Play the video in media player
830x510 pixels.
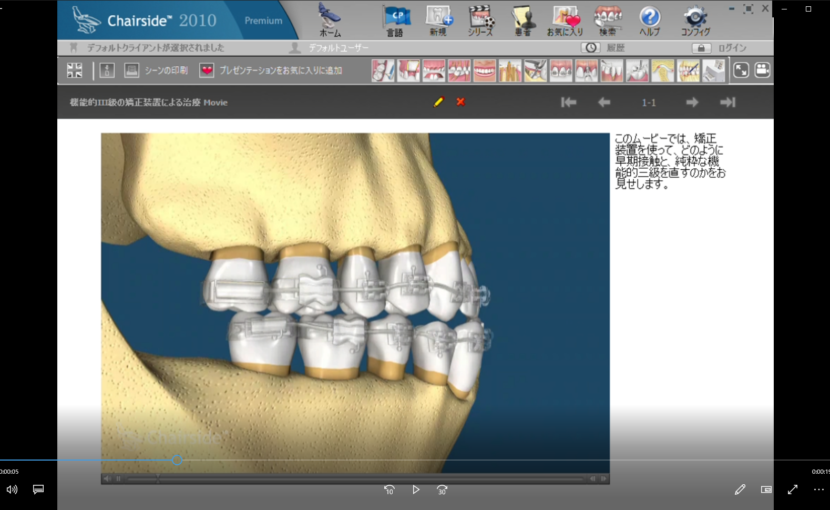(416, 490)
